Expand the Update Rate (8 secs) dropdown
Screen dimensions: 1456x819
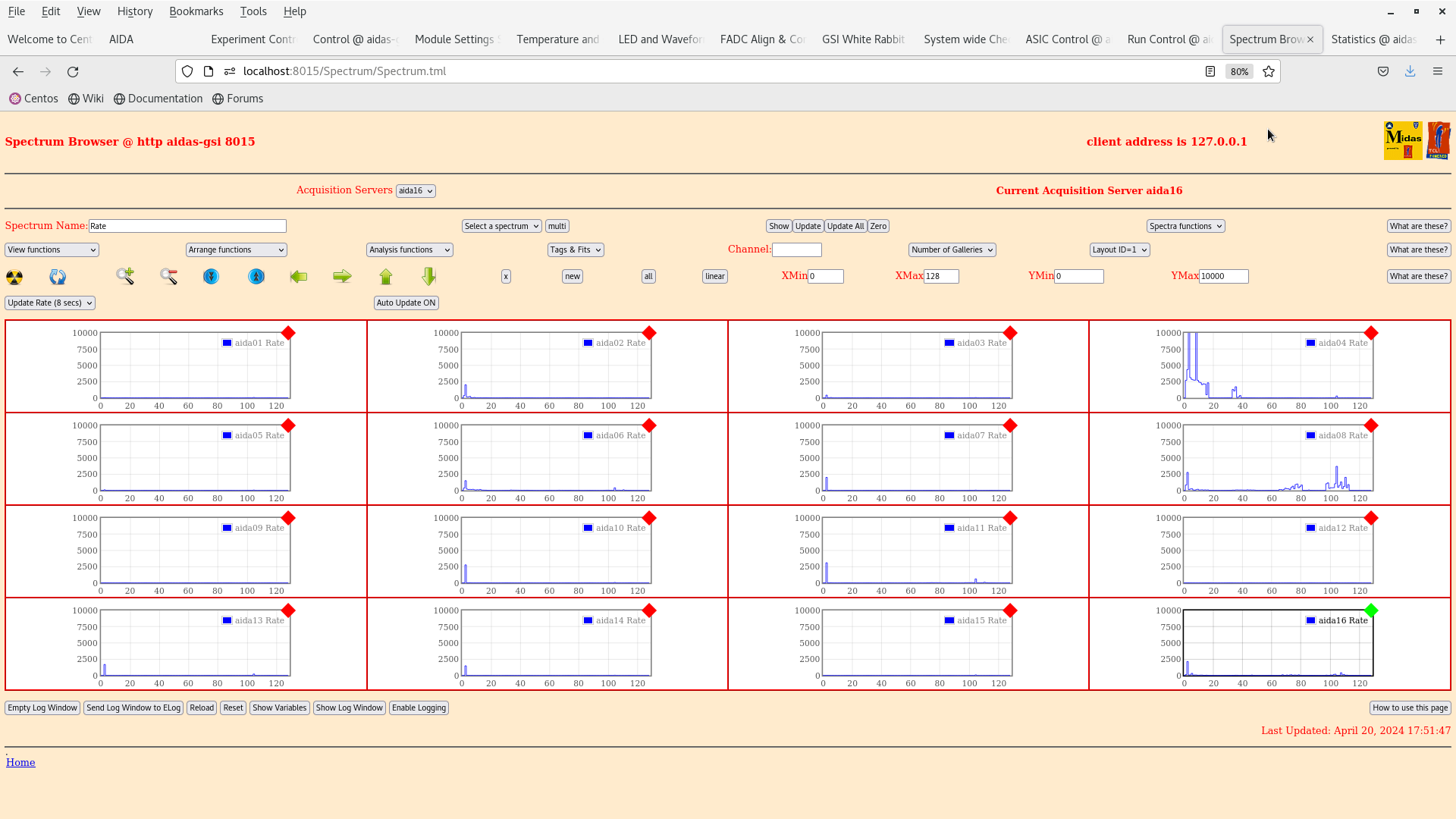click(x=50, y=303)
